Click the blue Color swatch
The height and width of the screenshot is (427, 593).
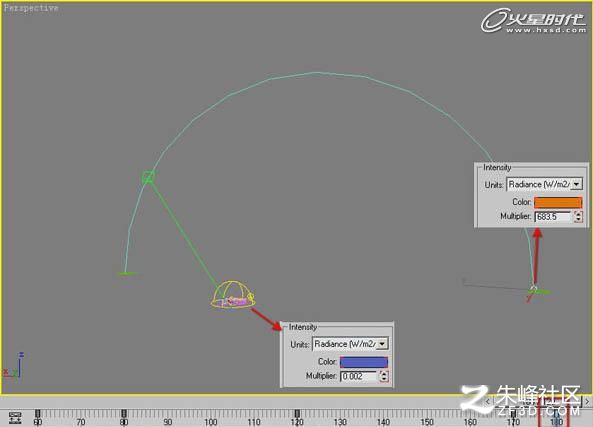(x=364, y=362)
